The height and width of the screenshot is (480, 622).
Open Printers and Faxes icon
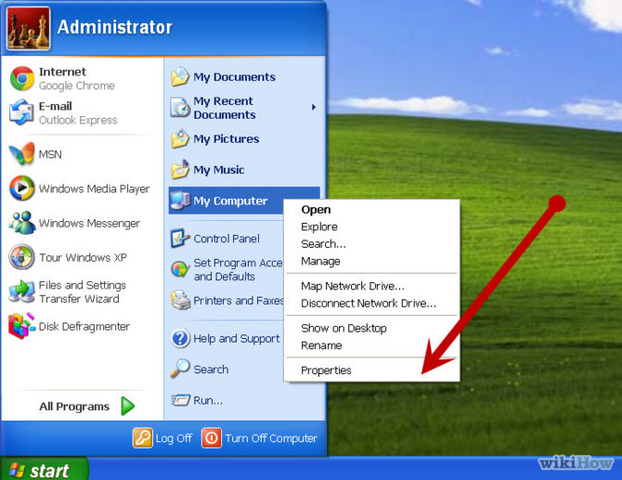180,300
